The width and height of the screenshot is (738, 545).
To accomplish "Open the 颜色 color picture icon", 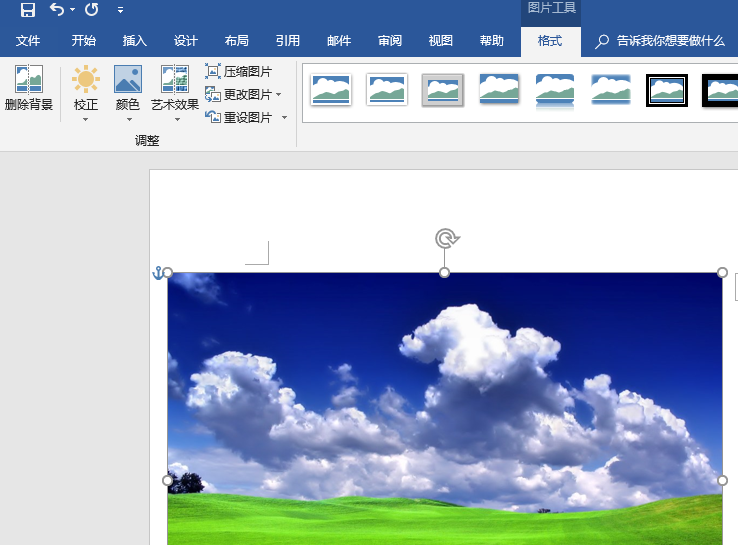I will click(128, 79).
